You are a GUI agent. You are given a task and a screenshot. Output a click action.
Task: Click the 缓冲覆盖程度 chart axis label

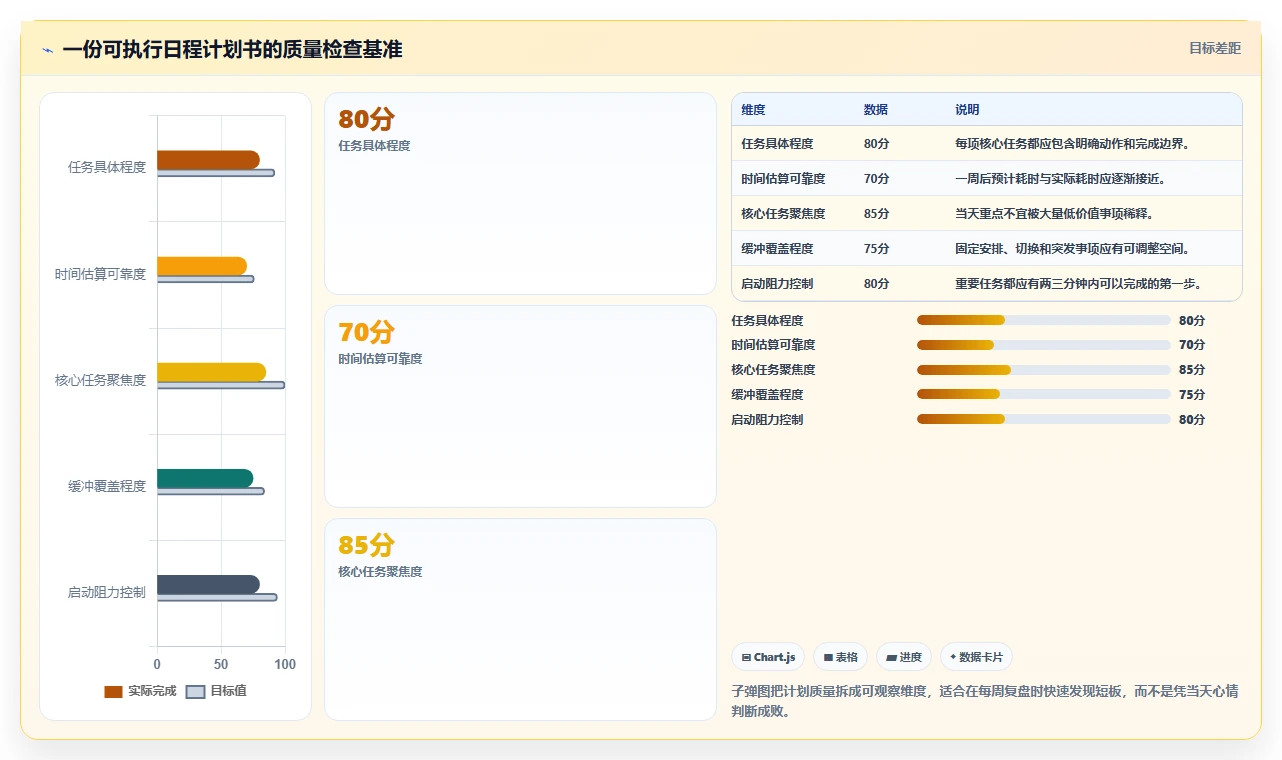coord(107,486)
